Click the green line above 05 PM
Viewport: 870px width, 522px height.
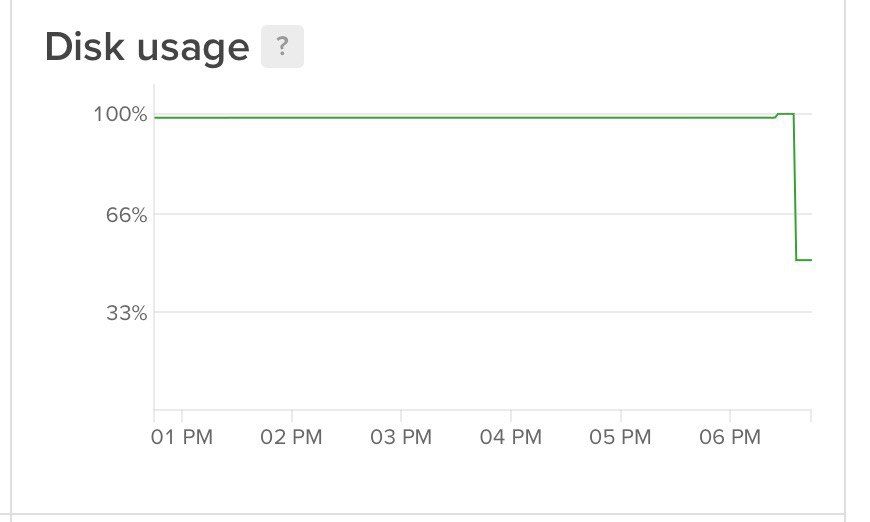click(620, 117)
